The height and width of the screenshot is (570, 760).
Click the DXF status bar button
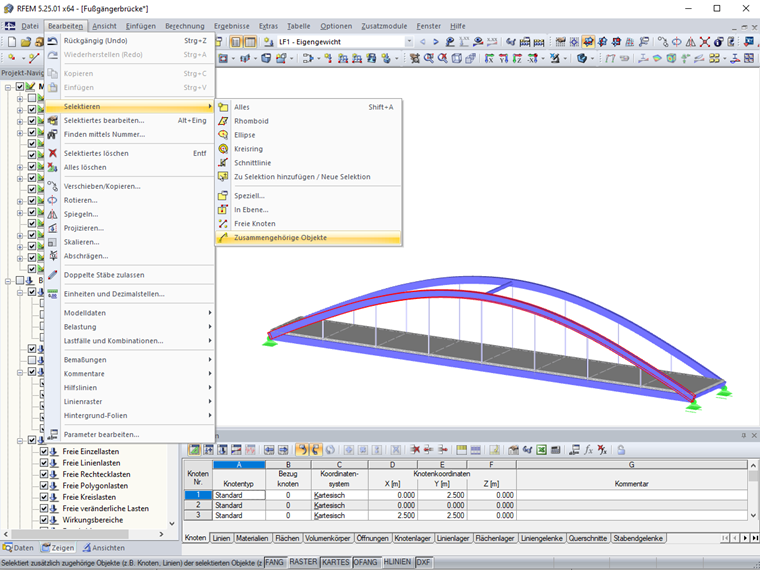pos(423,562)
